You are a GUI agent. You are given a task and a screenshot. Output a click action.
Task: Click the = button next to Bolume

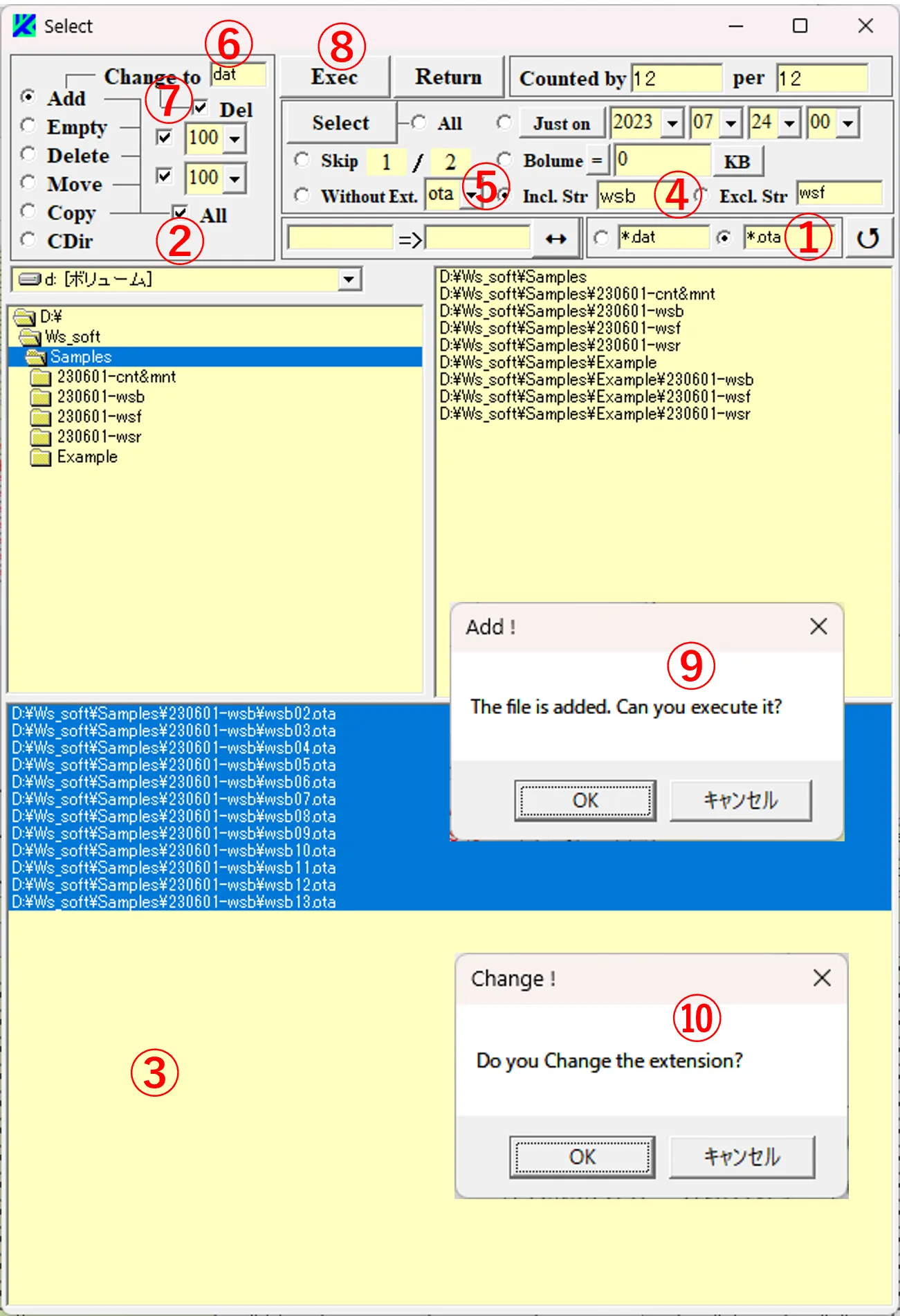coord(596,161)
